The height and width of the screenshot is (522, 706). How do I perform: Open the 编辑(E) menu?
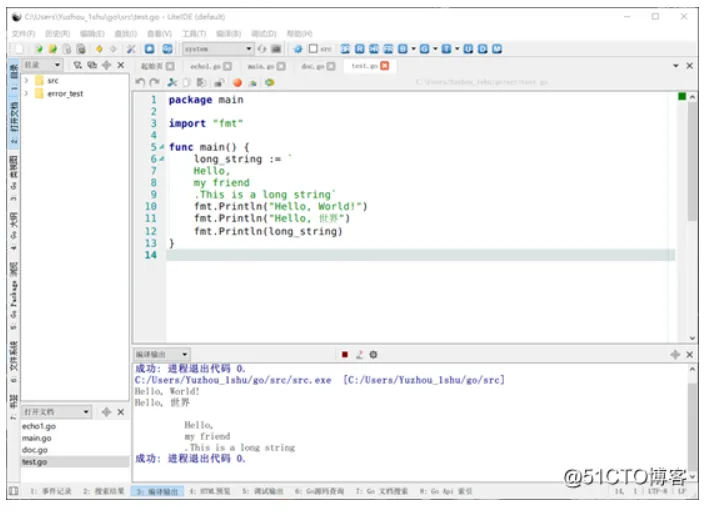tap(92, 34)
